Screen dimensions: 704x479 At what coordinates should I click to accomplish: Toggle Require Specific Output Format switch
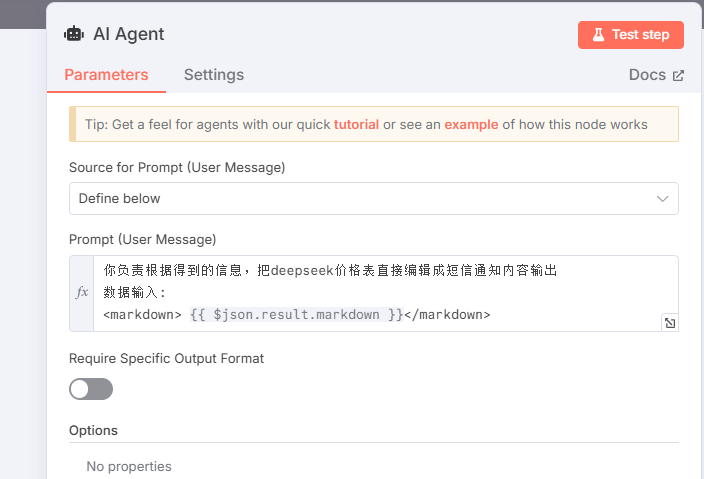tap(91, 389)
